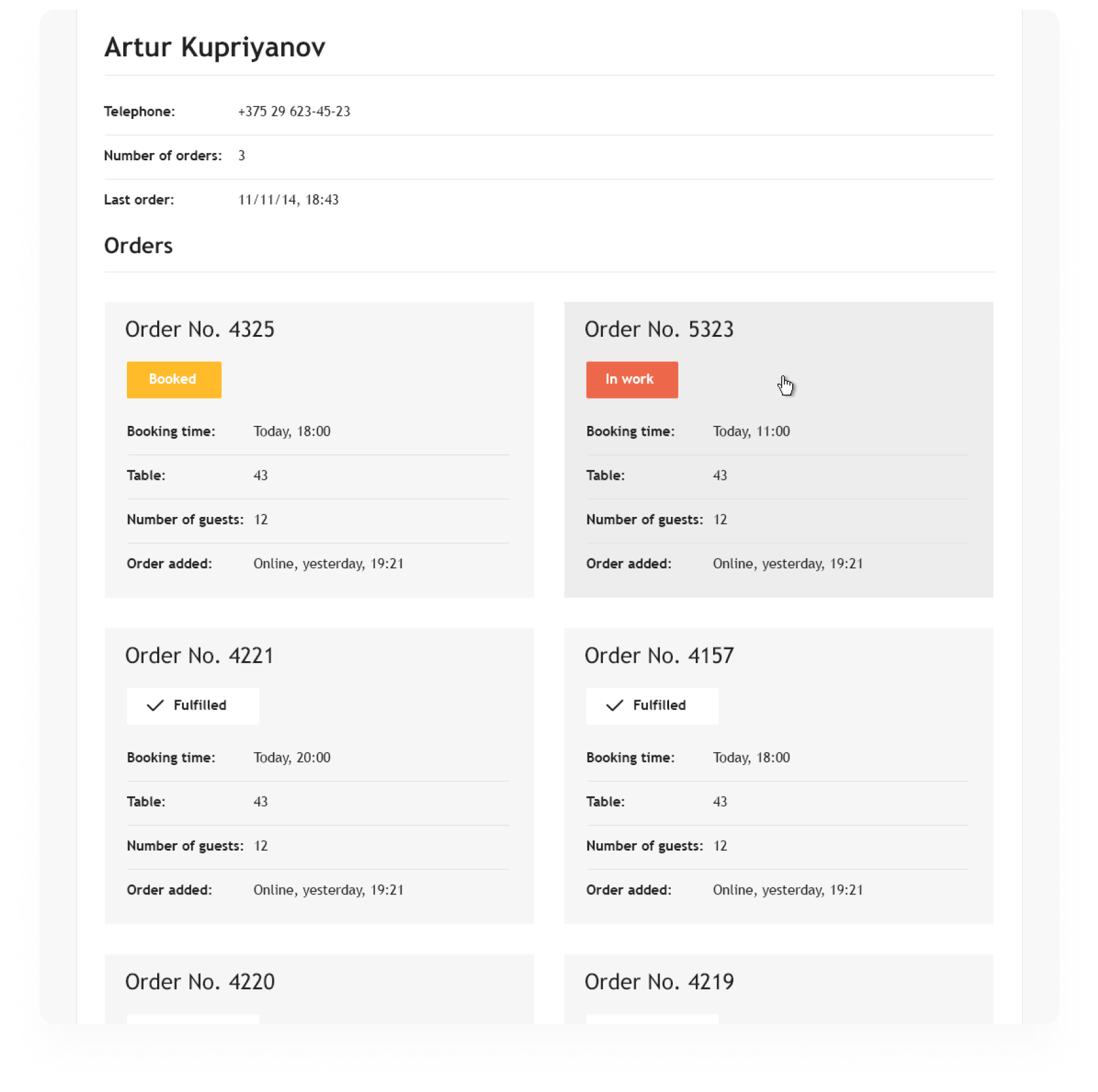Viewport: 1098px width, 1092px height.
Task: Click order added value in order 4221
Action: pyautogui.click(x=329, y=890)
